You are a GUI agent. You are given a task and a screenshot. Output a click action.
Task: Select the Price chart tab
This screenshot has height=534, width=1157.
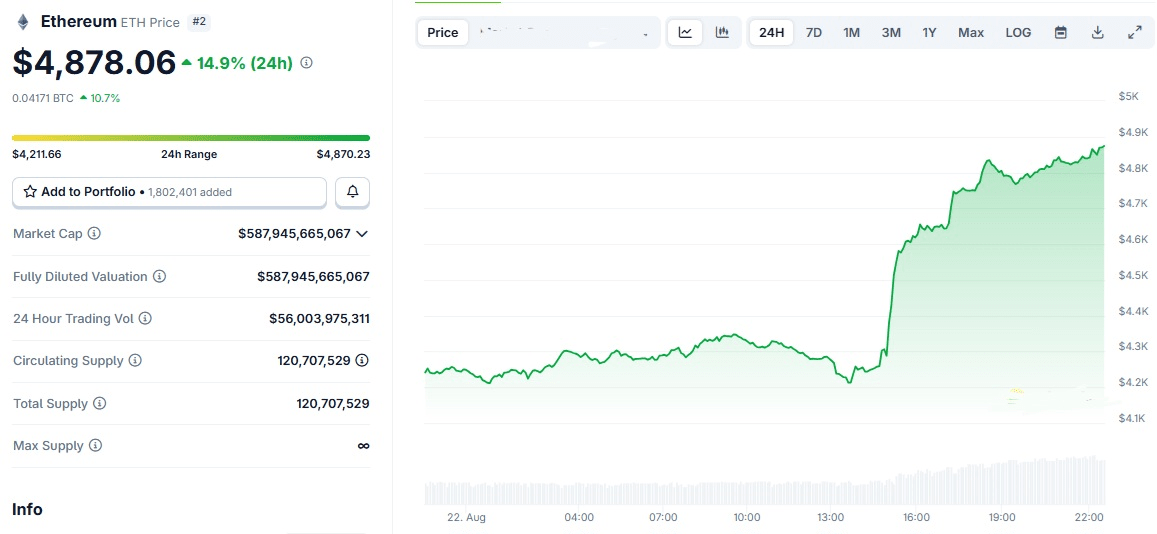[x=443, y=32]
